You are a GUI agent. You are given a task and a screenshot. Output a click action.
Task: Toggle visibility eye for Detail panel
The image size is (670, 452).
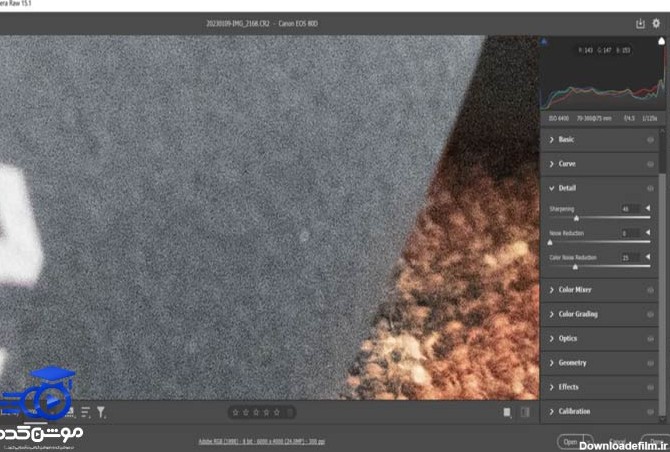tap(650, 188)
